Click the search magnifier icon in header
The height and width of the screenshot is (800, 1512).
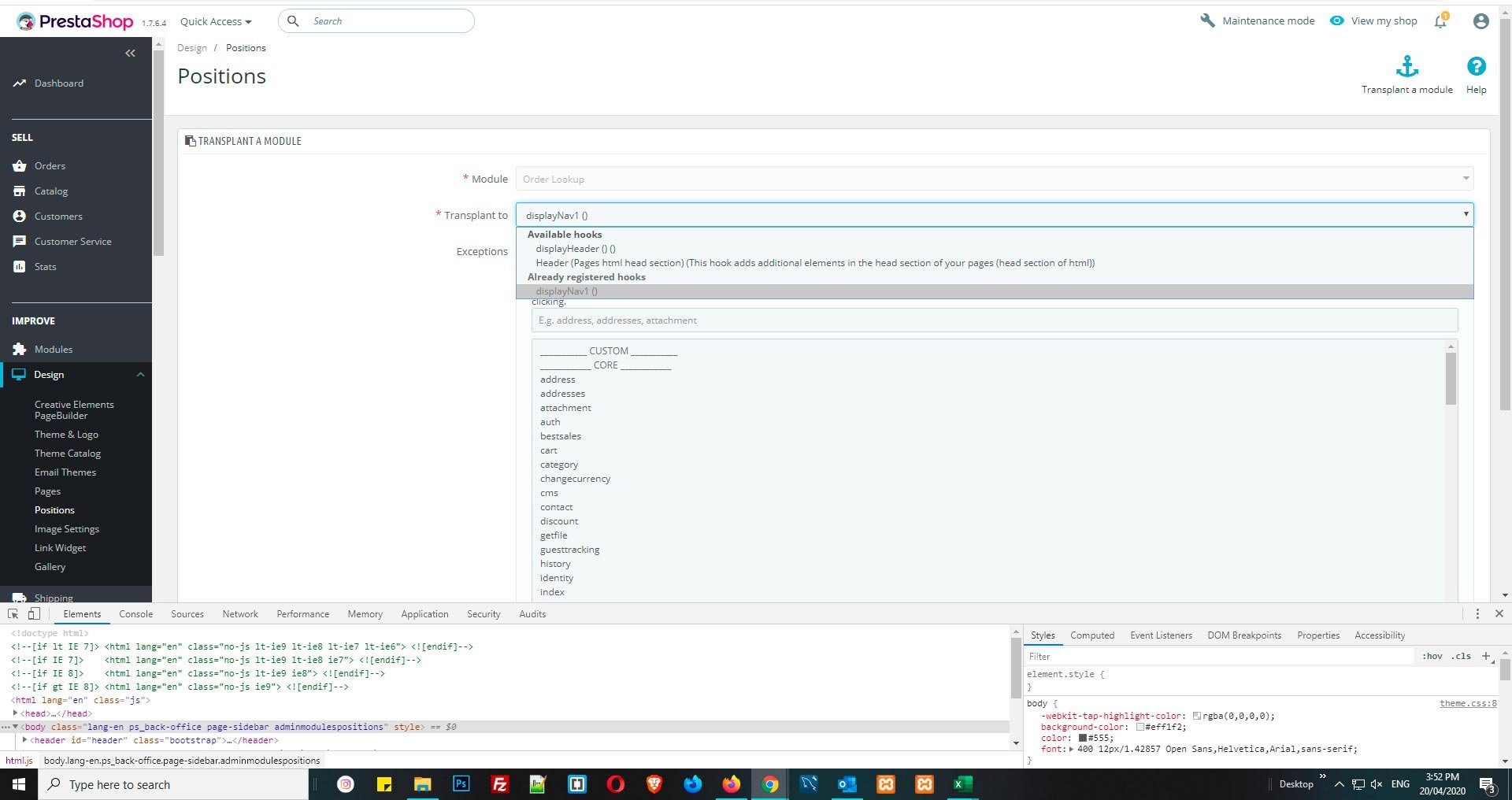tap(293, 21)
